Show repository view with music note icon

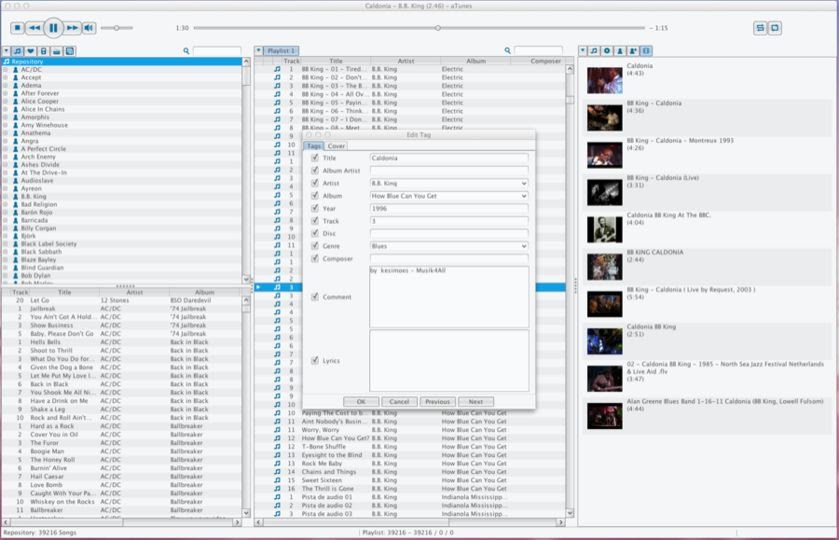18,51
